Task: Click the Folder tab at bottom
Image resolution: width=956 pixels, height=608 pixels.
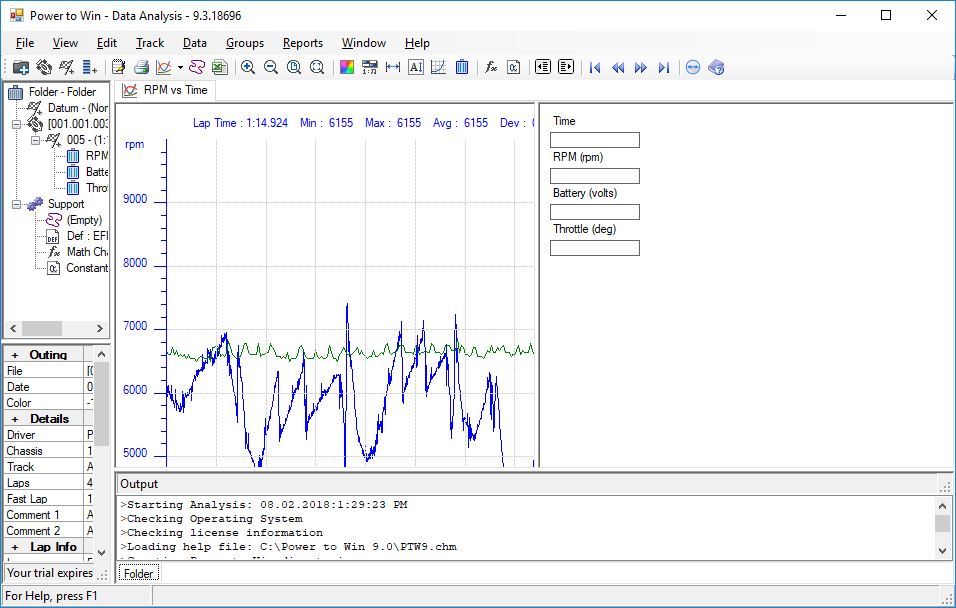Action: [138, 573]
